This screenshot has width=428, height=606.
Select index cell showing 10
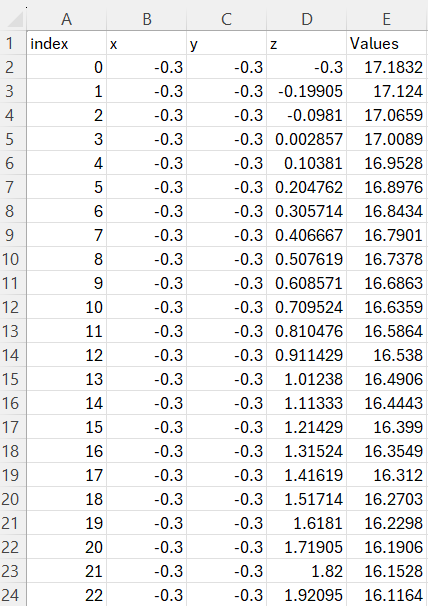pos(67,307)
